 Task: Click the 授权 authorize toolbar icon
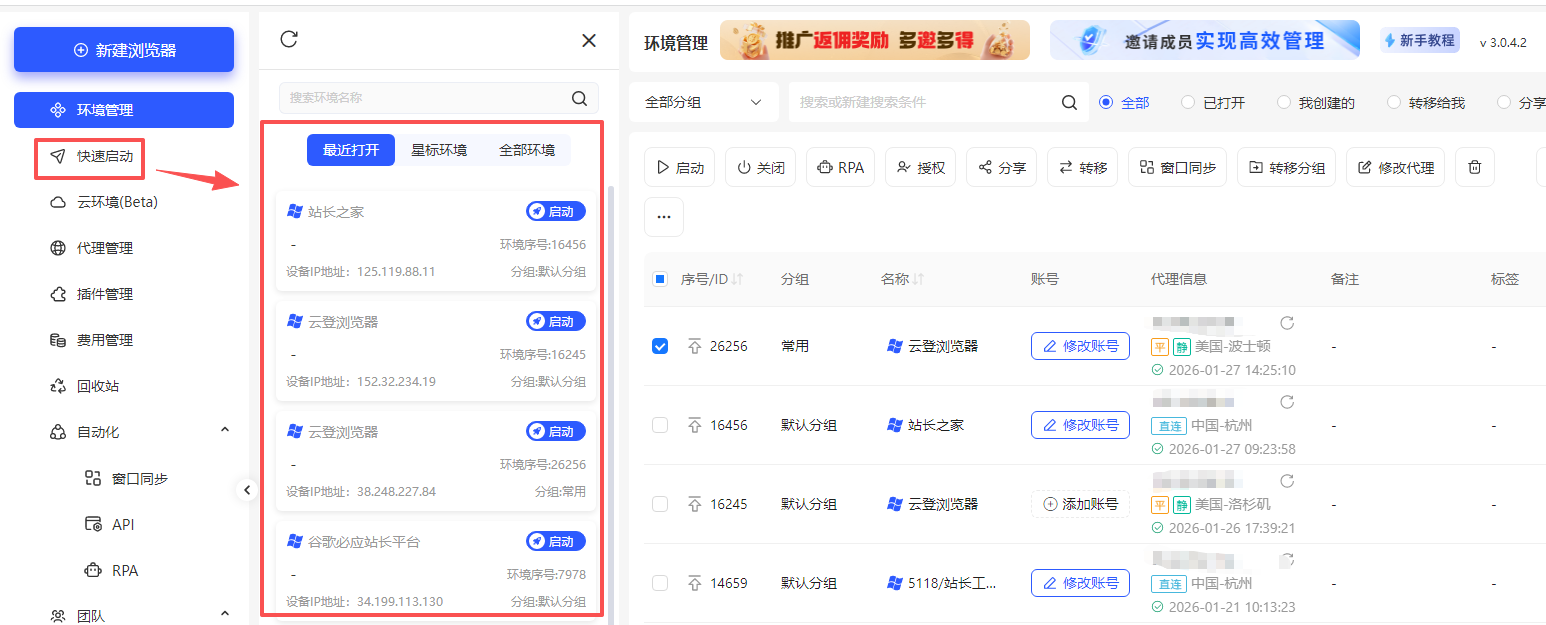[x=920, y=167]
